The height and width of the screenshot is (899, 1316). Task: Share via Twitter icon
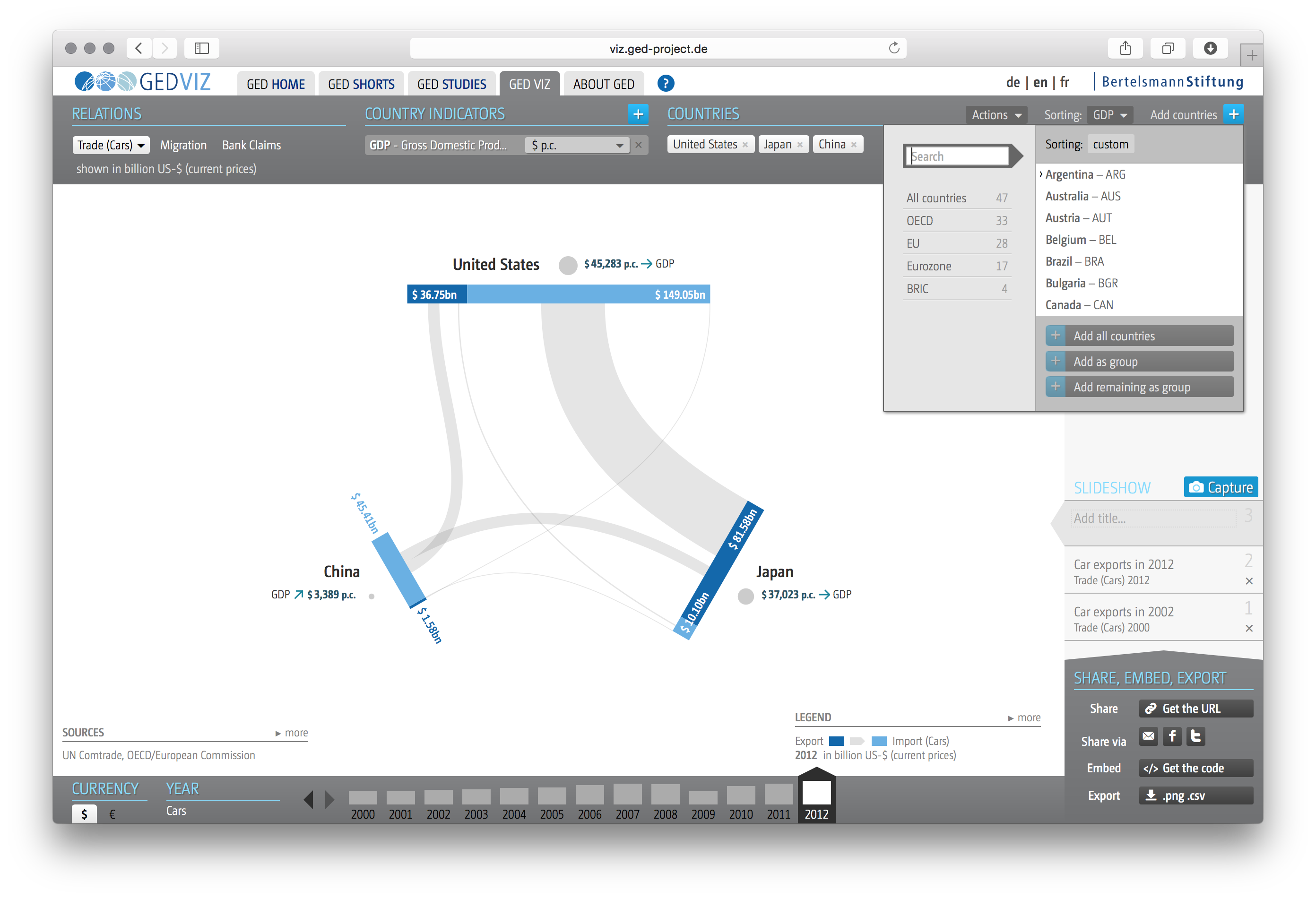point(1196,736)
